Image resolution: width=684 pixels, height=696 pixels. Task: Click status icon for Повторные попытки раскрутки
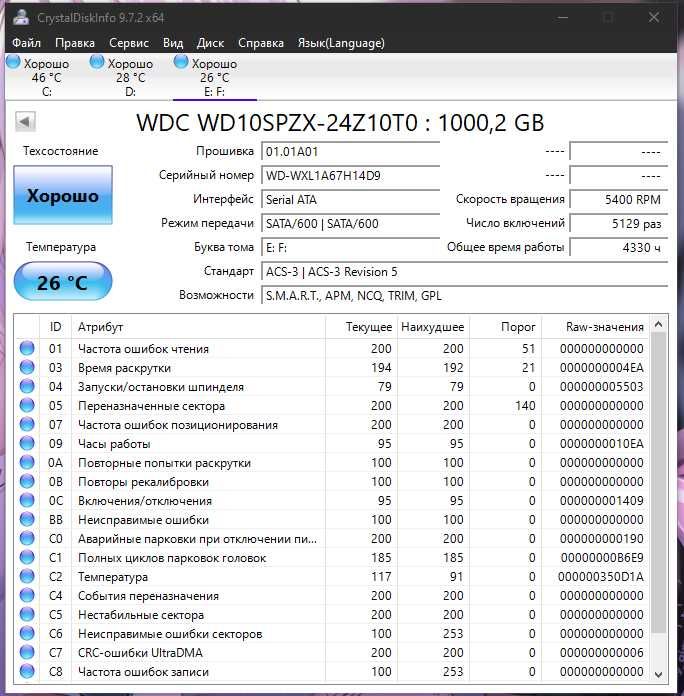point(27,462)
